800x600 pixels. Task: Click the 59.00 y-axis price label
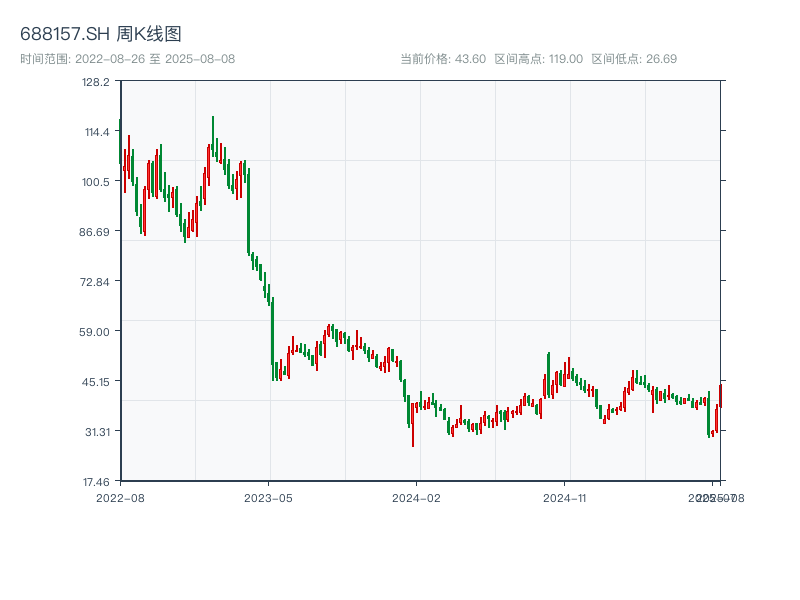[x=96, y=332]
